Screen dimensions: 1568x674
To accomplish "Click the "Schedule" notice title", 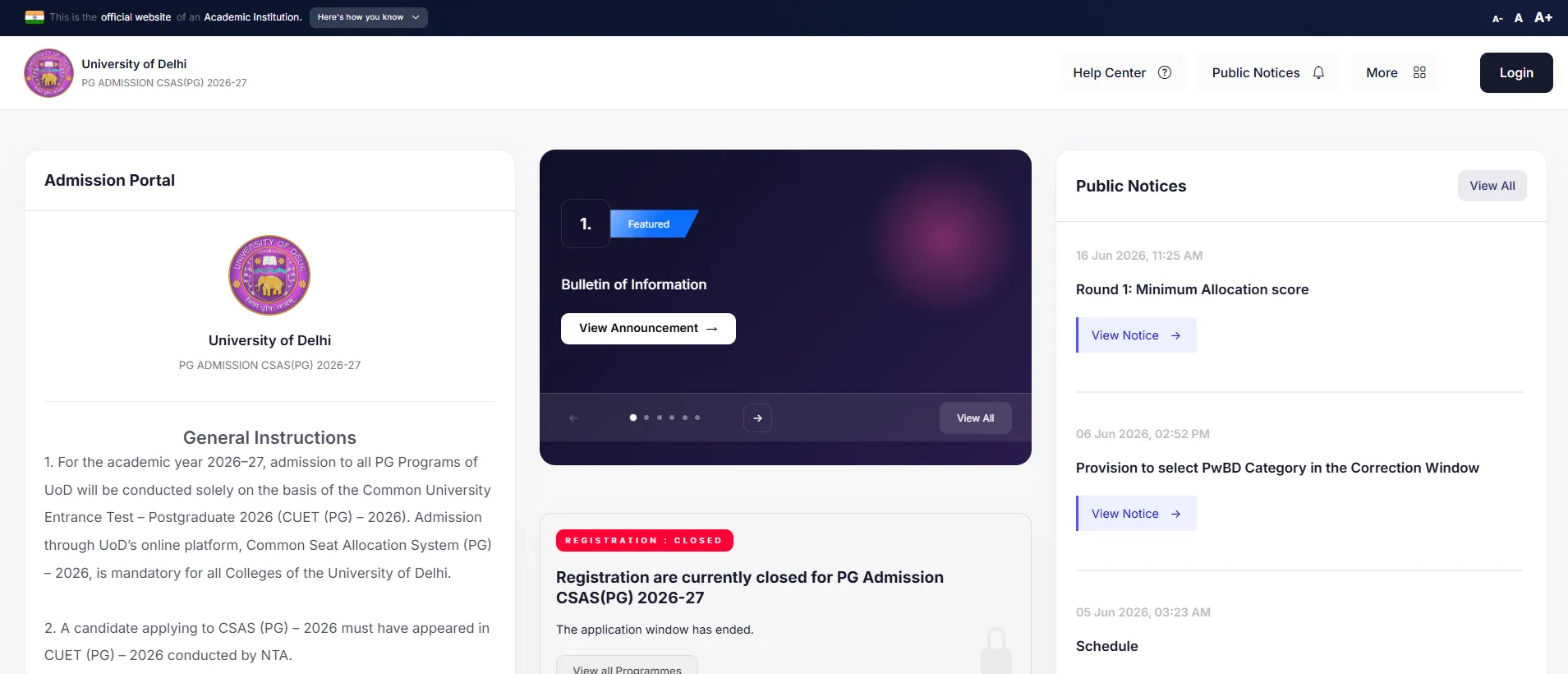I will click(1107, 646).
